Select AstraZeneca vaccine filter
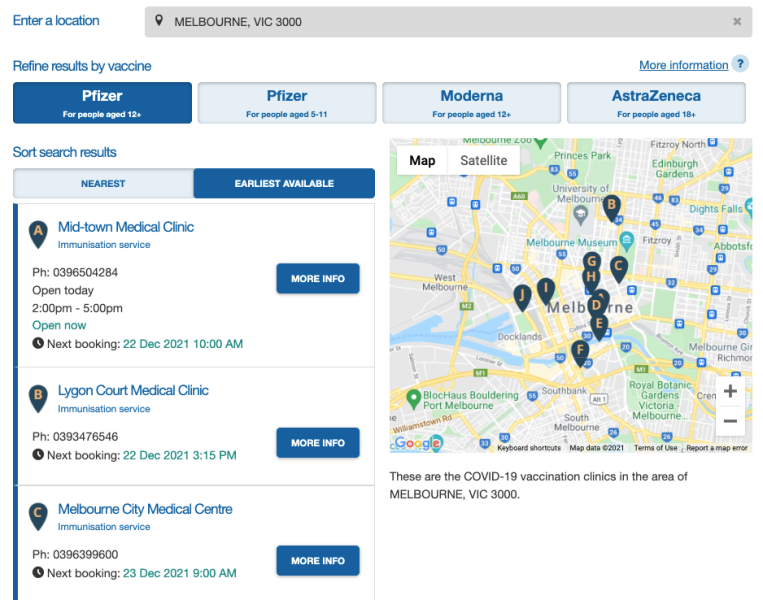 click(656, 103)
